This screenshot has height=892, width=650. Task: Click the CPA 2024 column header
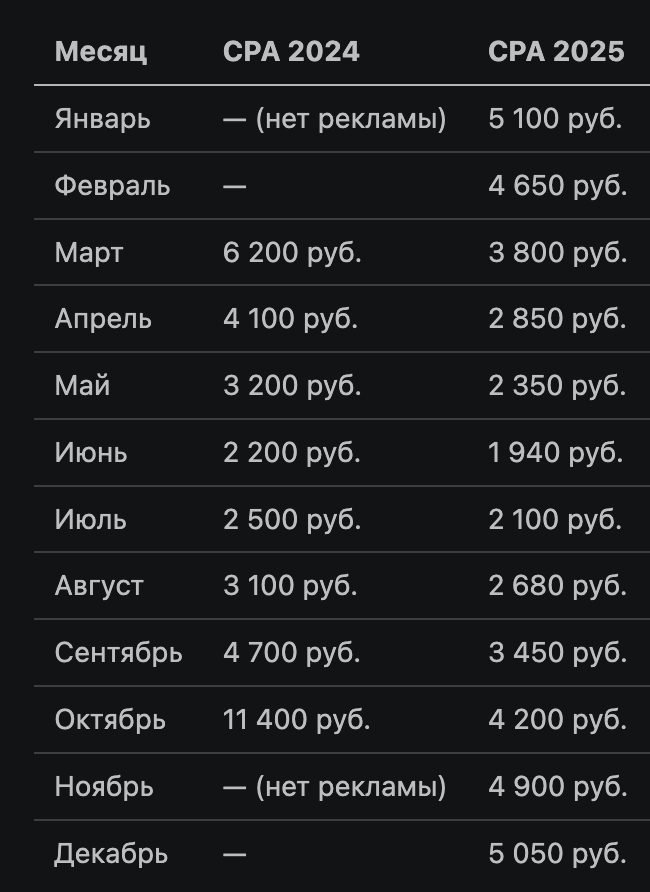(x=291, y=51)
